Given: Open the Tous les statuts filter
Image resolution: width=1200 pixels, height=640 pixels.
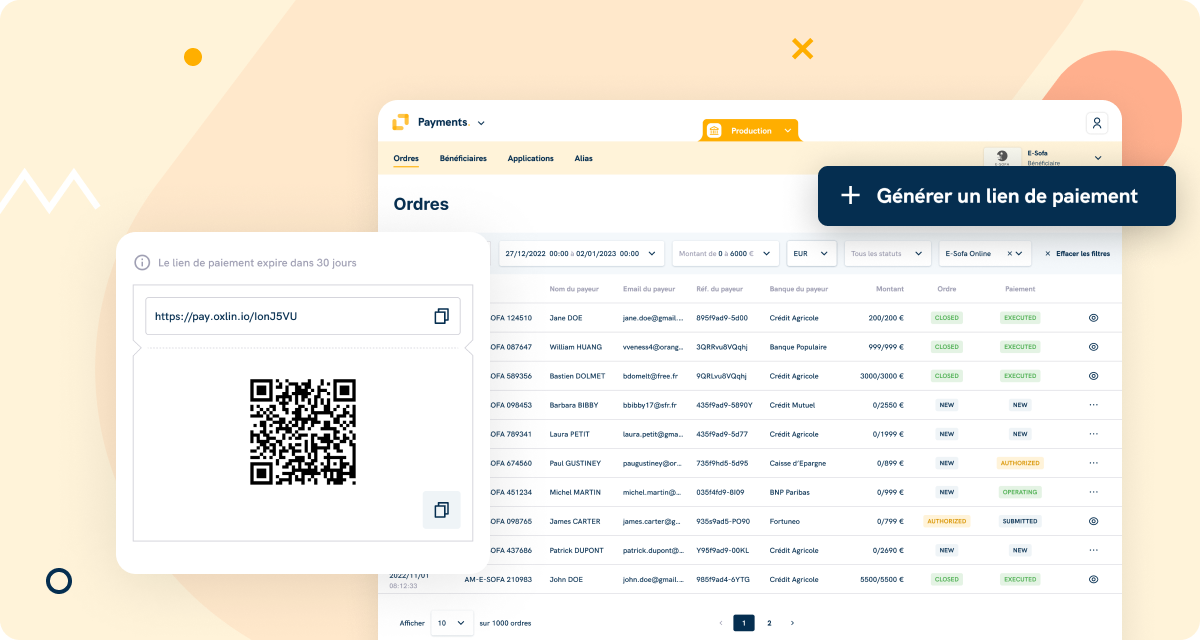Looking at the screenshot, I should point(887,254).
